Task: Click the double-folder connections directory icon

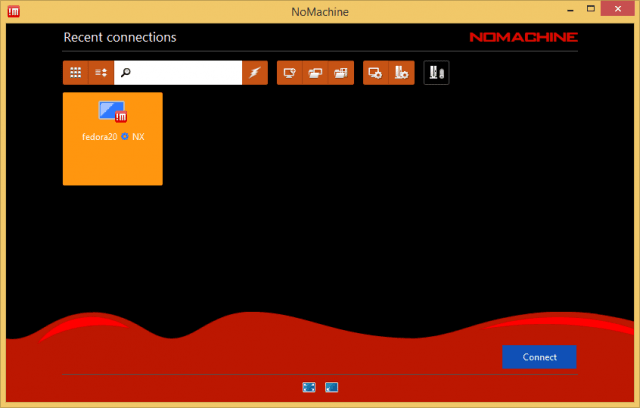Action: [x=341, y=73]
